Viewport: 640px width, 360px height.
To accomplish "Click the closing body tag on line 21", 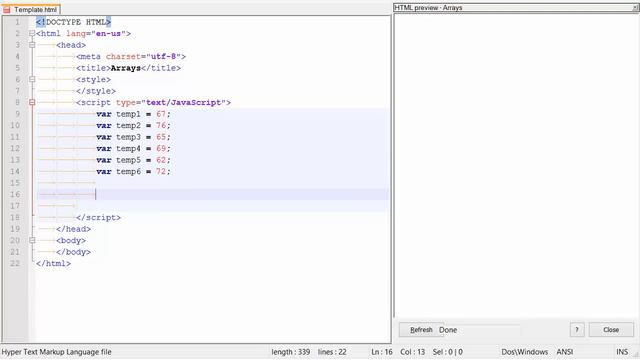I will [73, 252].
